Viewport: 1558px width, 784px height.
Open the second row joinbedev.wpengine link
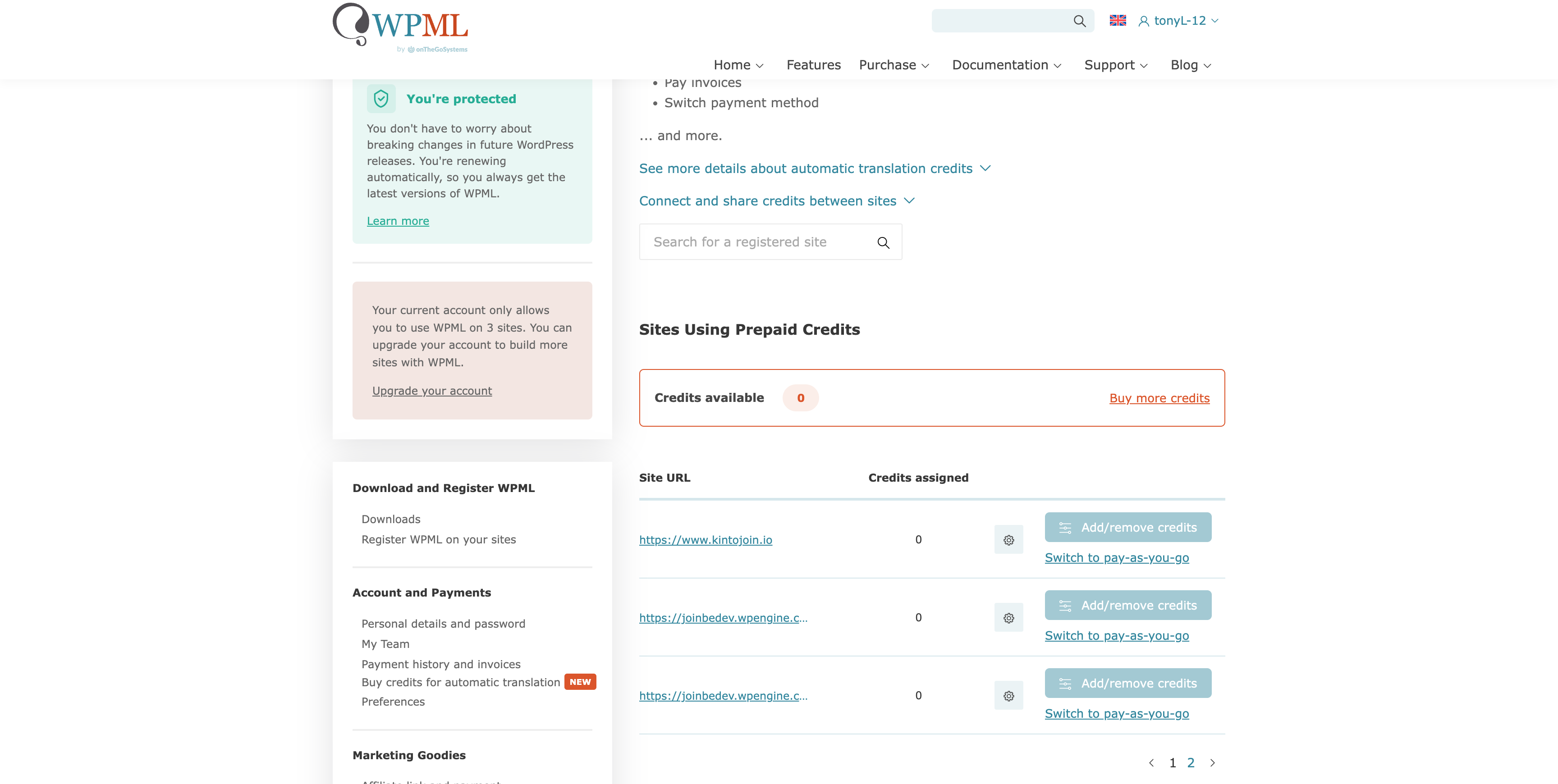click(x=724, y=618)
